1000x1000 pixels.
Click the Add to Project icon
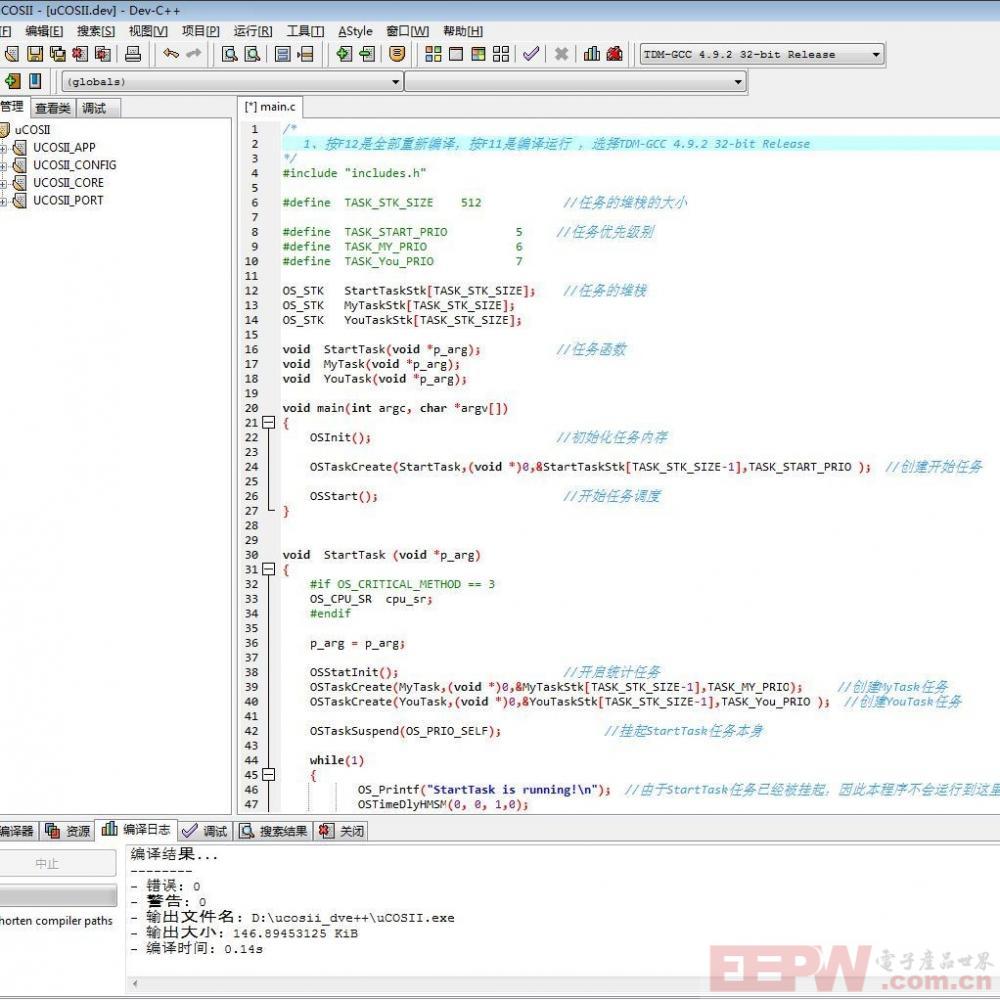coord(344,54)
